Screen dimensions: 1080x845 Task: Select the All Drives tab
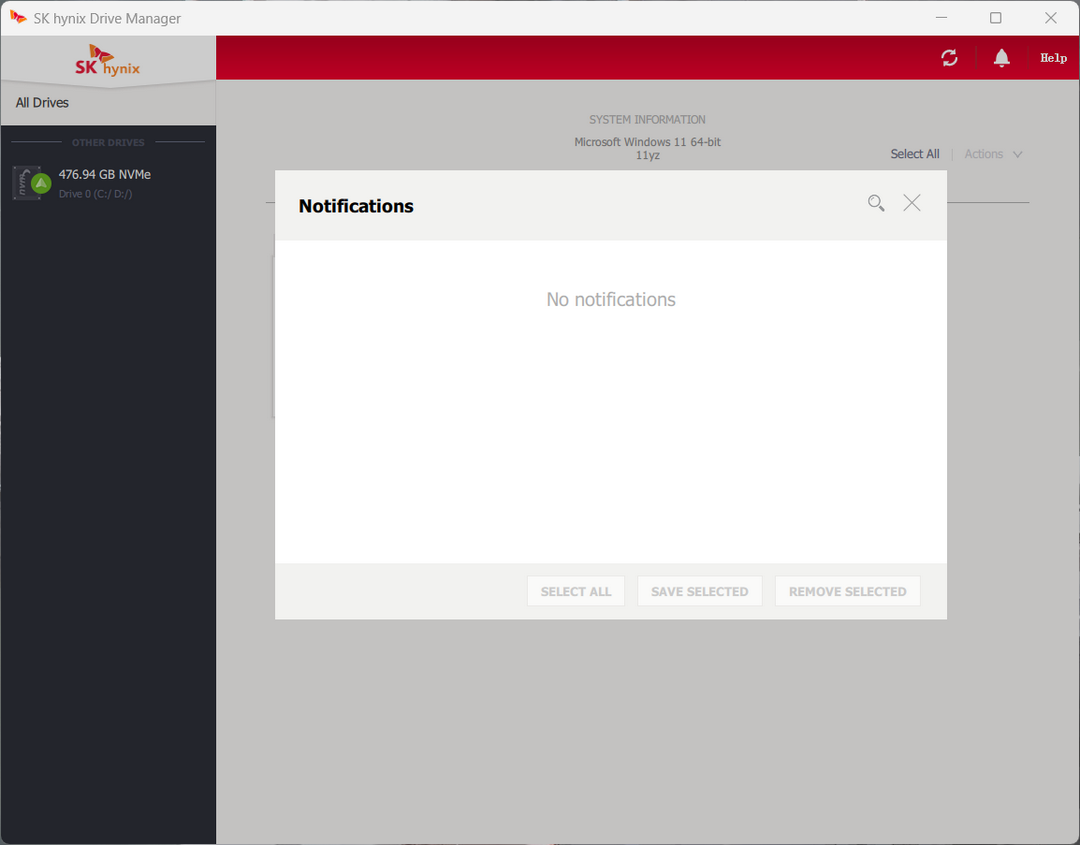tap(42, 103)
